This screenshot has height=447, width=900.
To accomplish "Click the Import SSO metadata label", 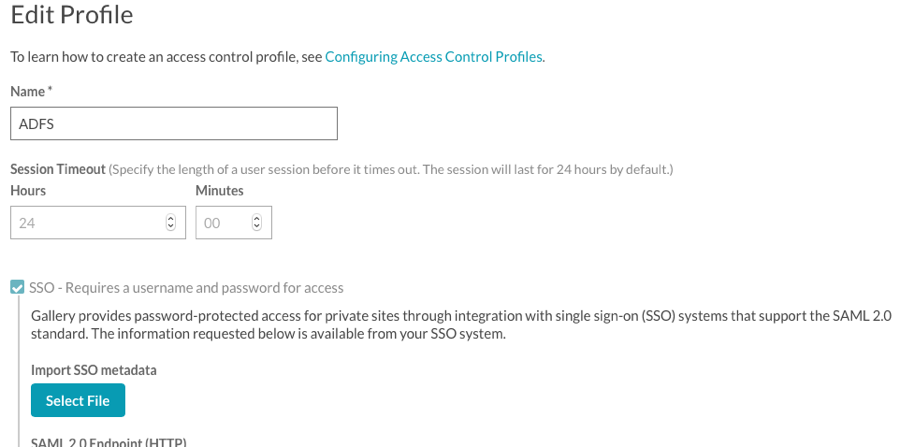I will pos(94,370).
